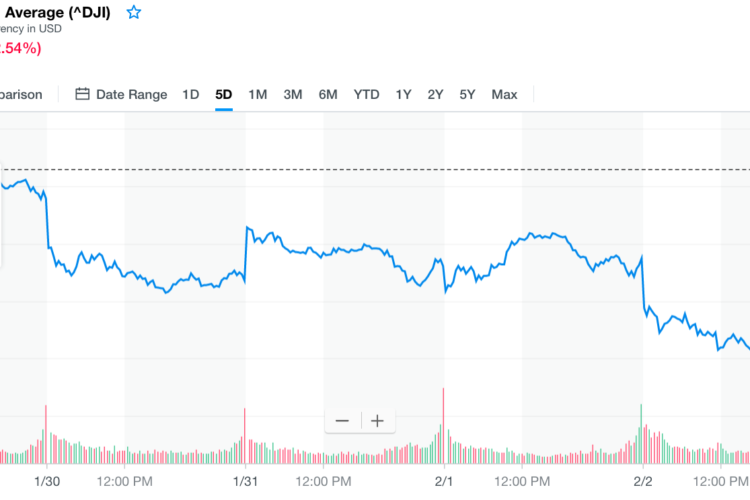Zoom out chart with minus button
The width and height of the screenshot is (750, 500).
(342, 421)
